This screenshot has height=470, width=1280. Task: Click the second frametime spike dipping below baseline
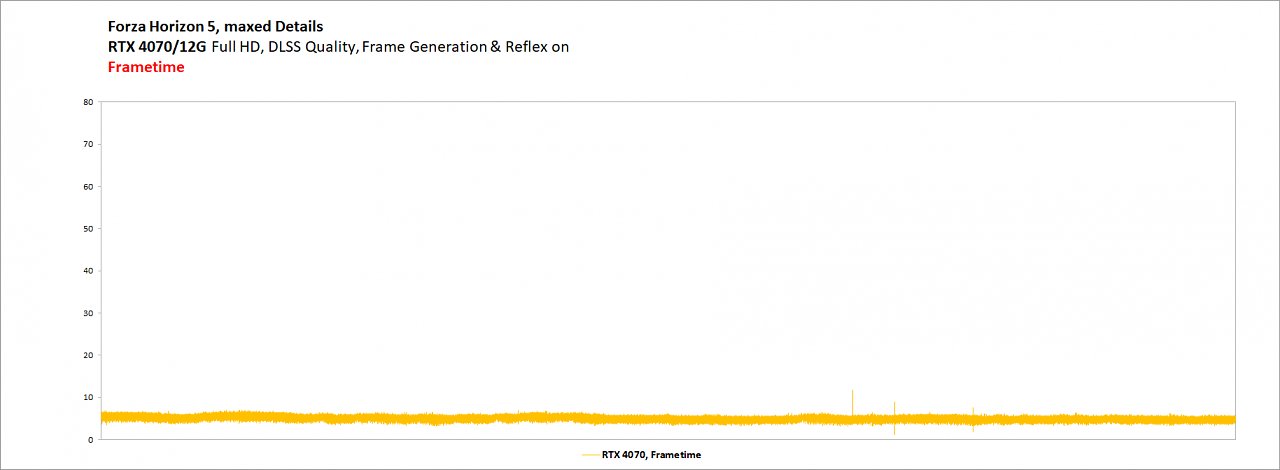894,418
